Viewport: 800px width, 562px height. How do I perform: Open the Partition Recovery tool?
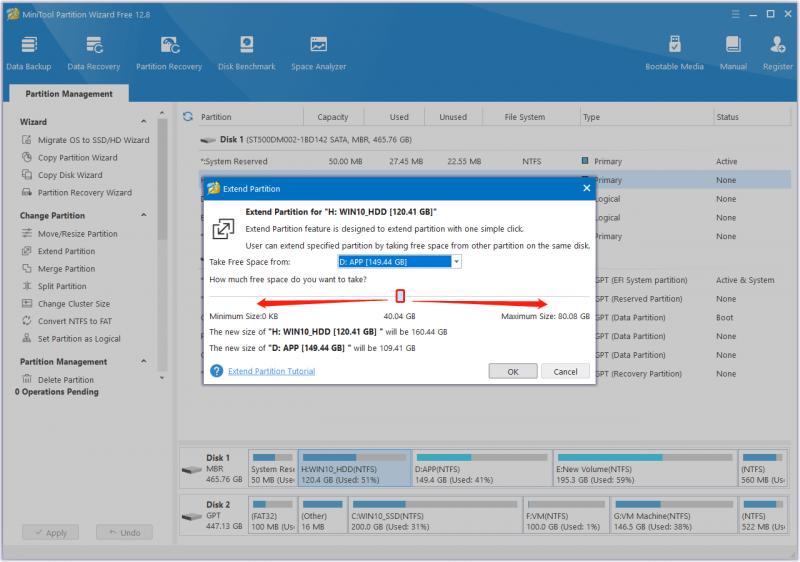point(169,53)
